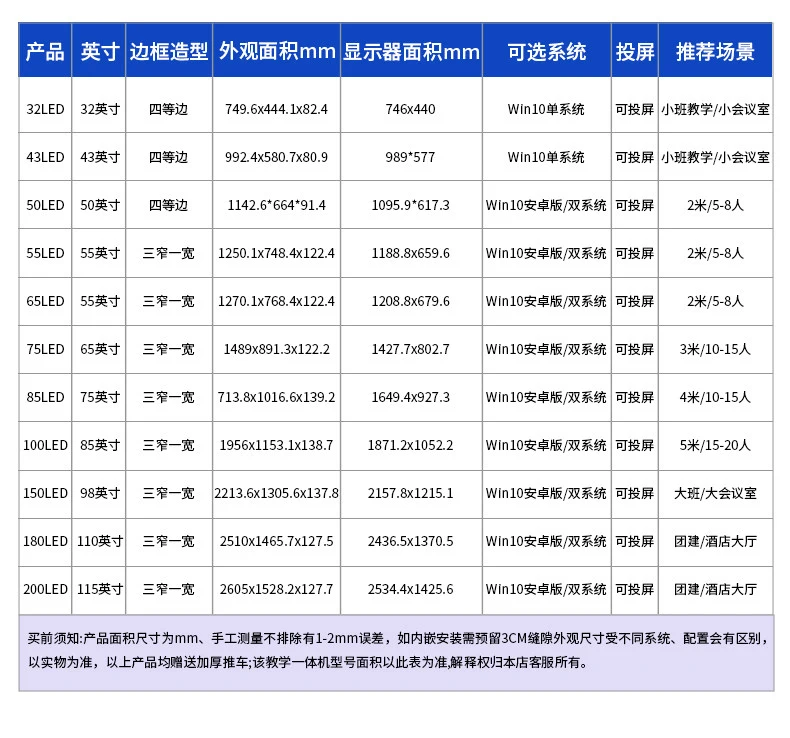Select the 5米/15-20人 scene cell

pyautogui.click(x=715, y=445)
